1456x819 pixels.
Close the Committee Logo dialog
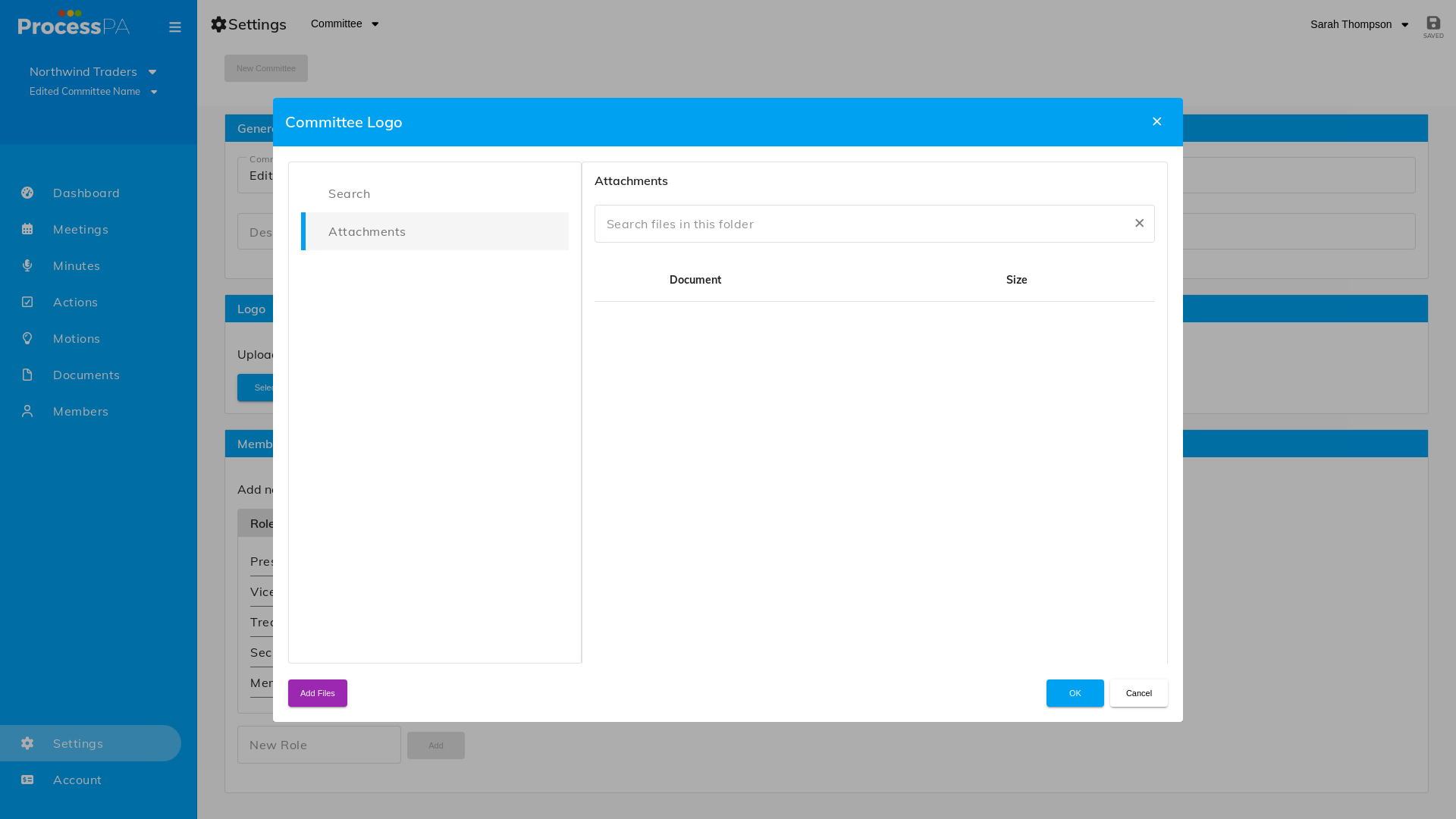click(x=1156, y=121)
